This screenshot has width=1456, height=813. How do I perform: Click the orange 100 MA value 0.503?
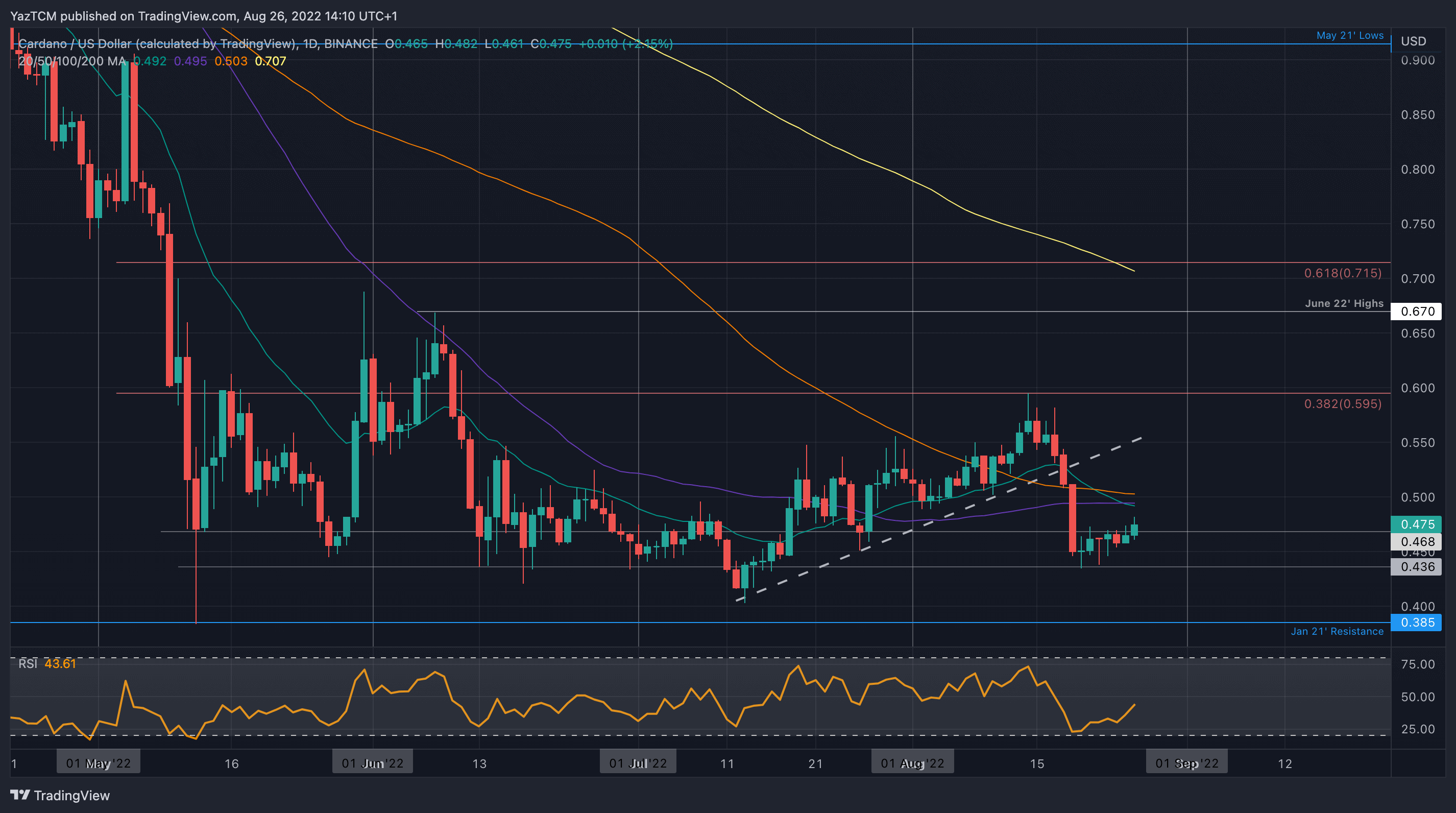231,61
